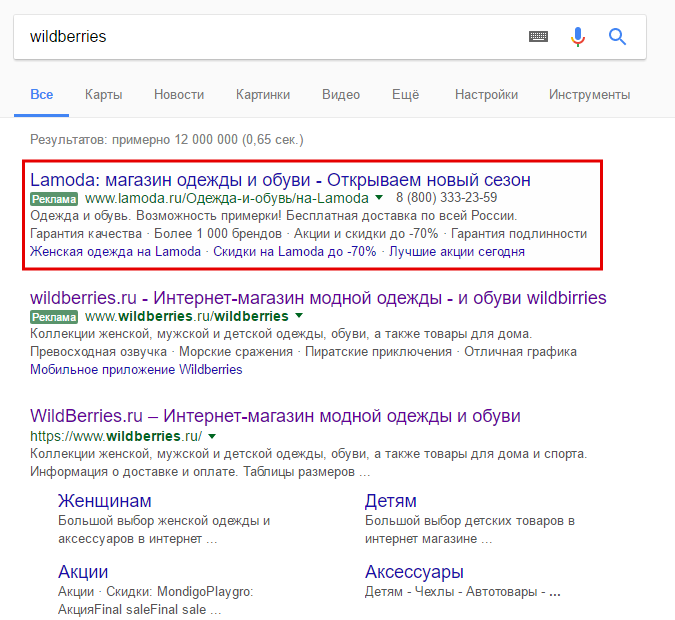
Task: Expand the Ещё menu
Action: coord(405,95)
